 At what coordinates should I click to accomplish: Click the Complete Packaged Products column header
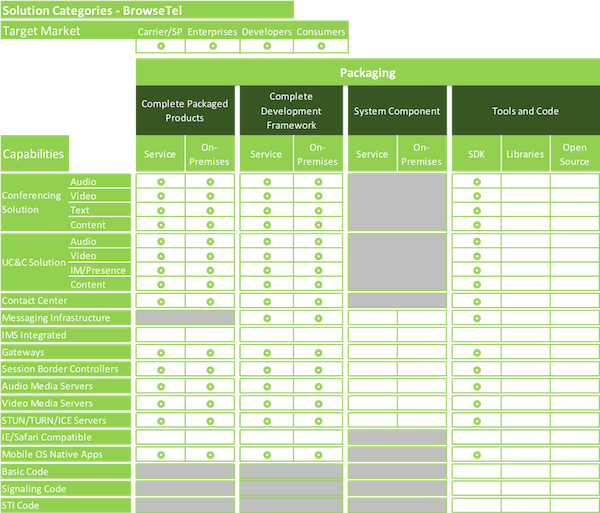[185, 111]
